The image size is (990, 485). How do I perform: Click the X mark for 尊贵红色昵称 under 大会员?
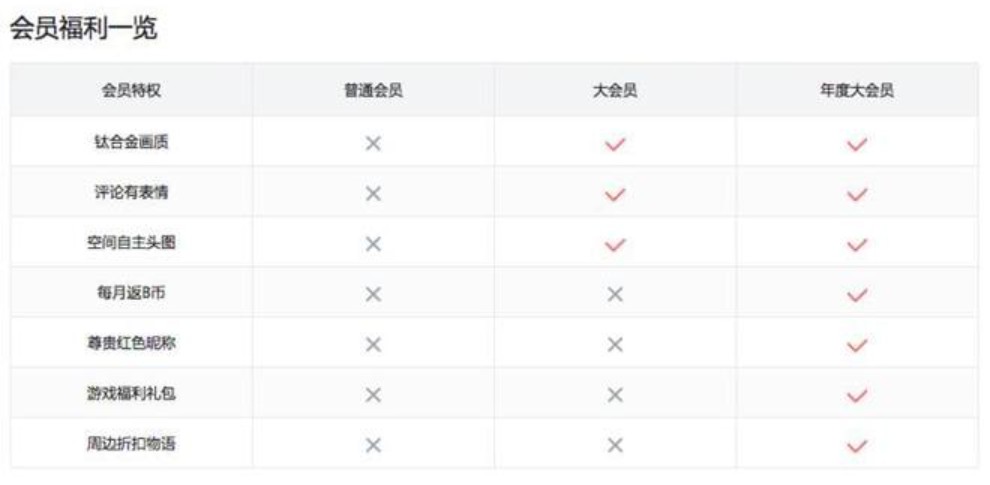[615, 344]
